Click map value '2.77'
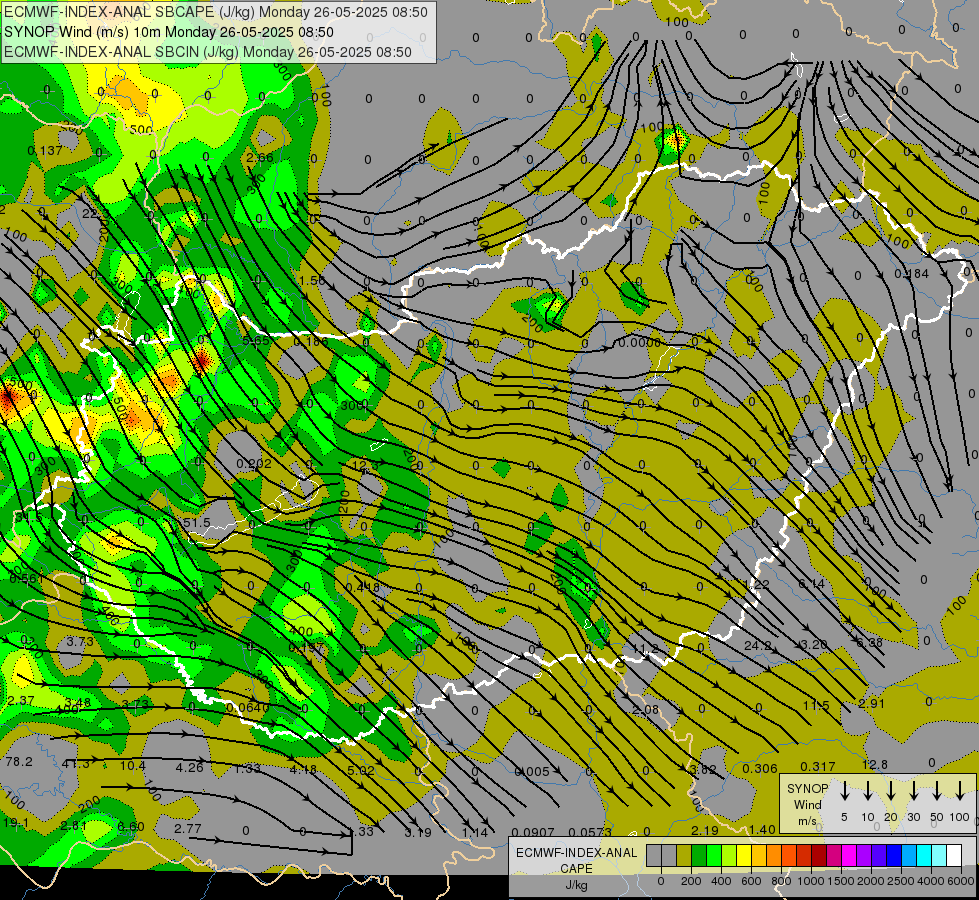The height and width of the screenshot is (900, 979). pos(187,828)
